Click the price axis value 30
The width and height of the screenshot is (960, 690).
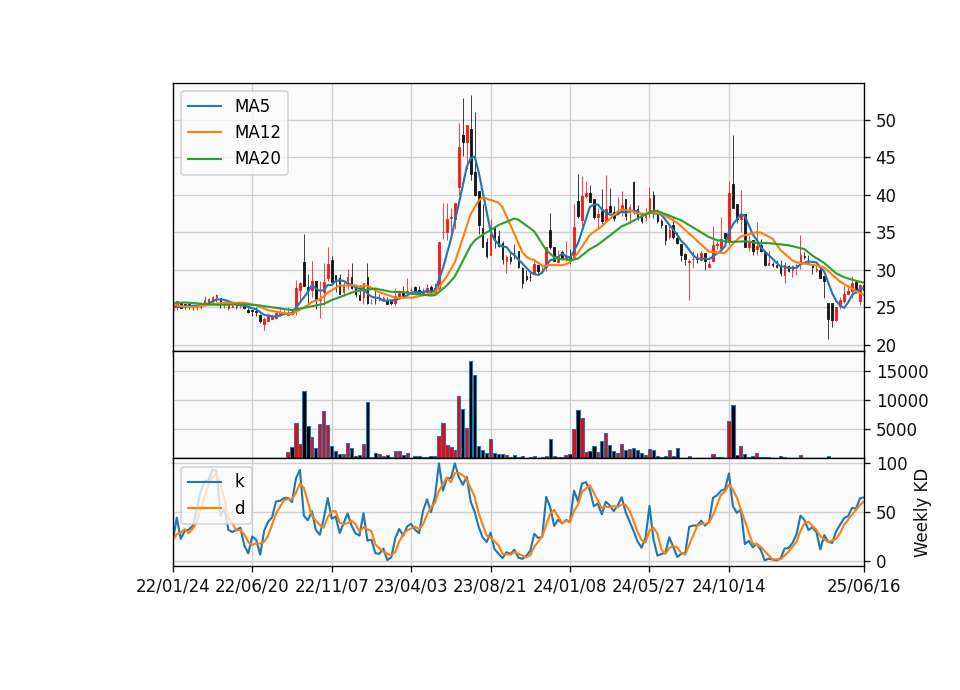pos(886,271)
